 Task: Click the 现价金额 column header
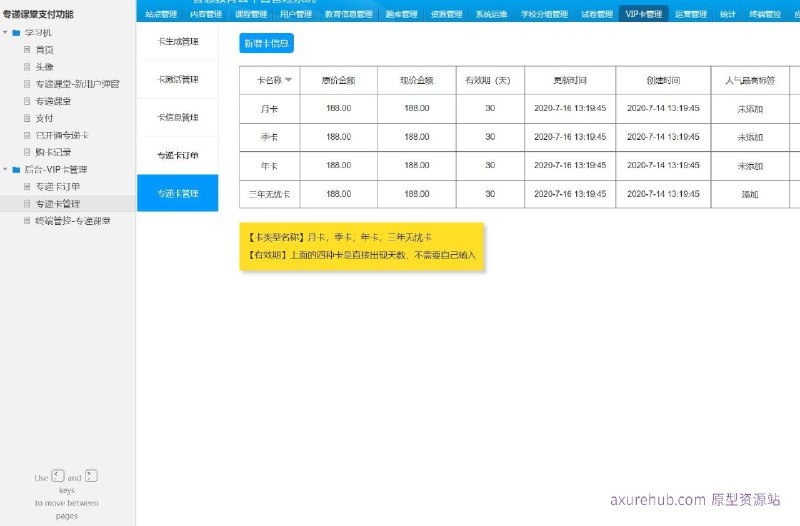click(417, 80)
